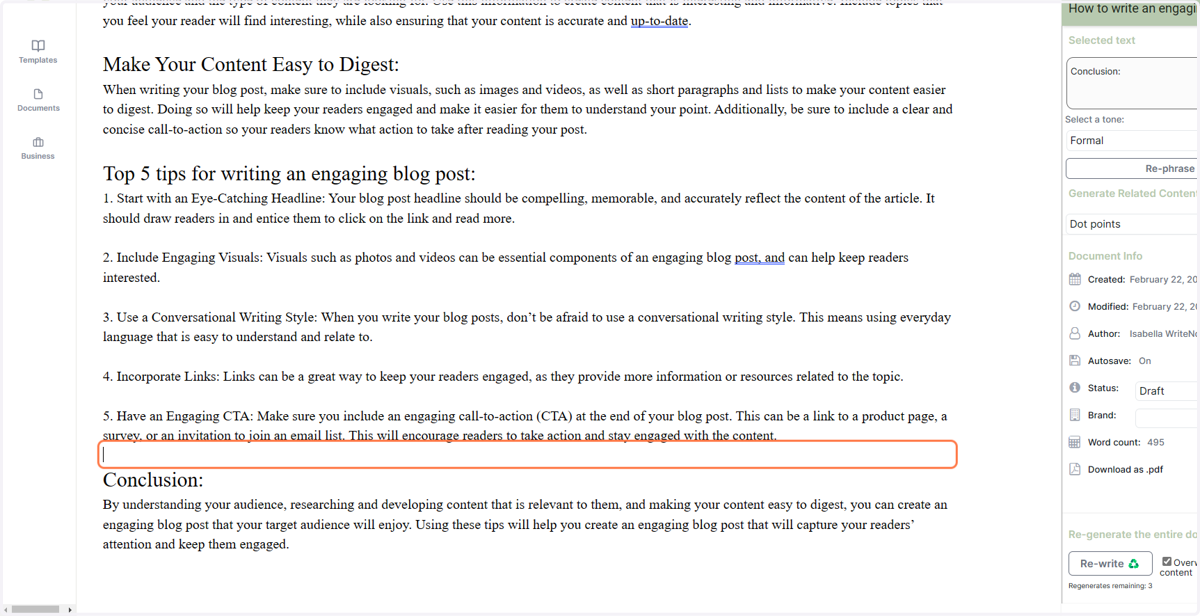The width and height of the screenshot is (1200, 616).
Task: Click the grid icon beside Word count
Action: [x=1075, y=442]
